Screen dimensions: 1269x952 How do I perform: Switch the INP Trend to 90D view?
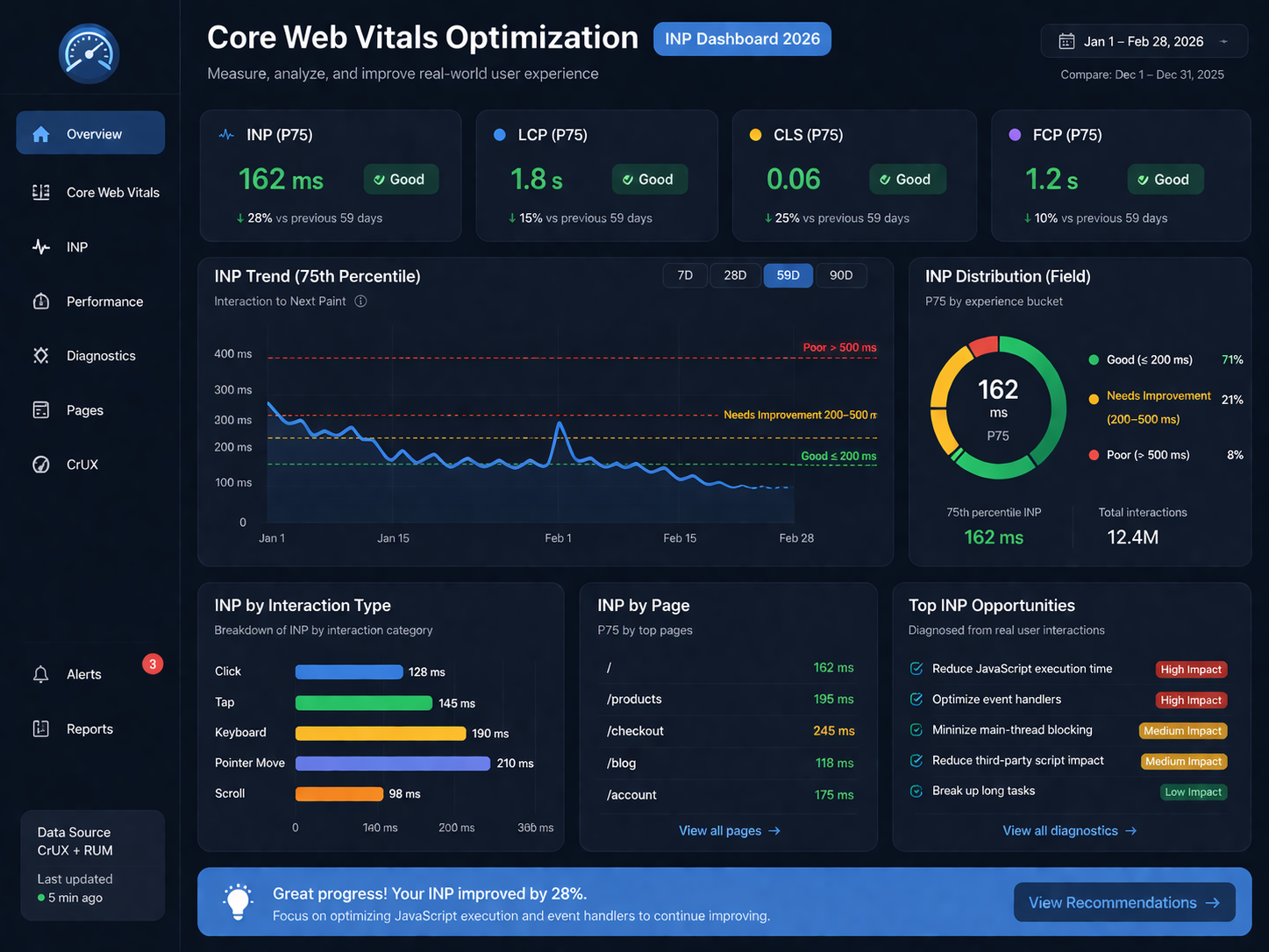(841, 274)
